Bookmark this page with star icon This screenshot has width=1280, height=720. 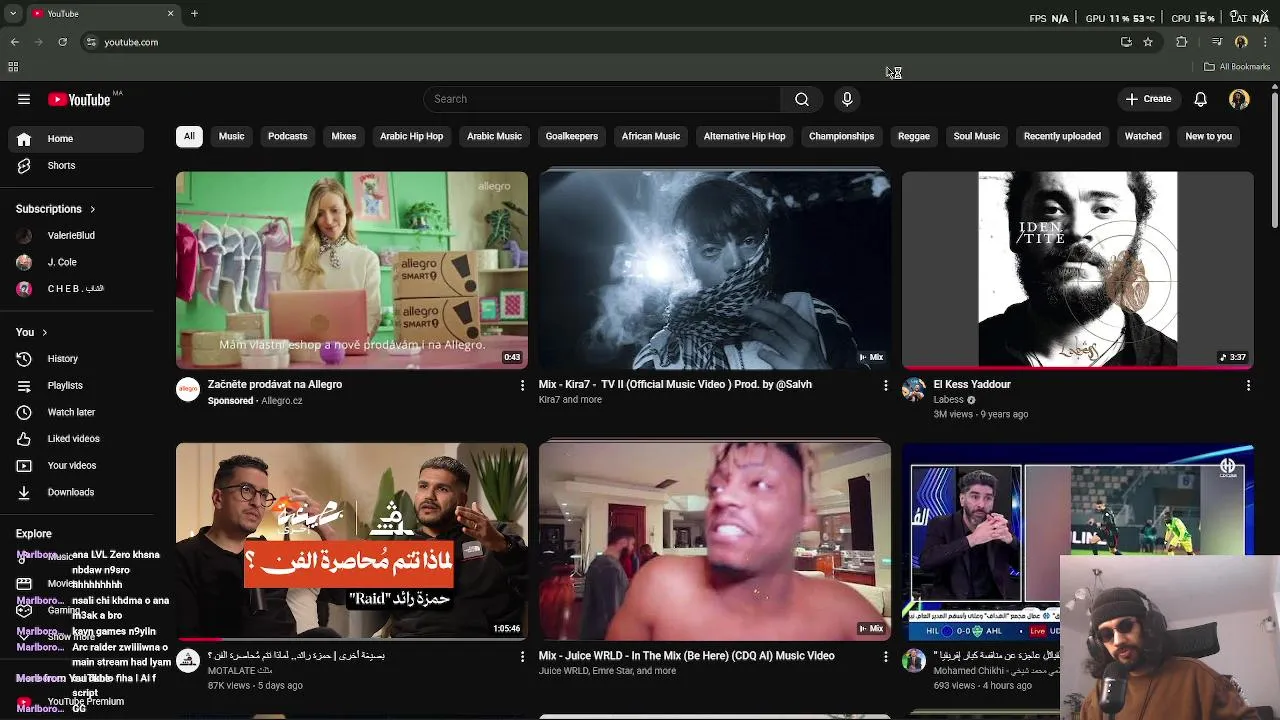coord(1148,42)
